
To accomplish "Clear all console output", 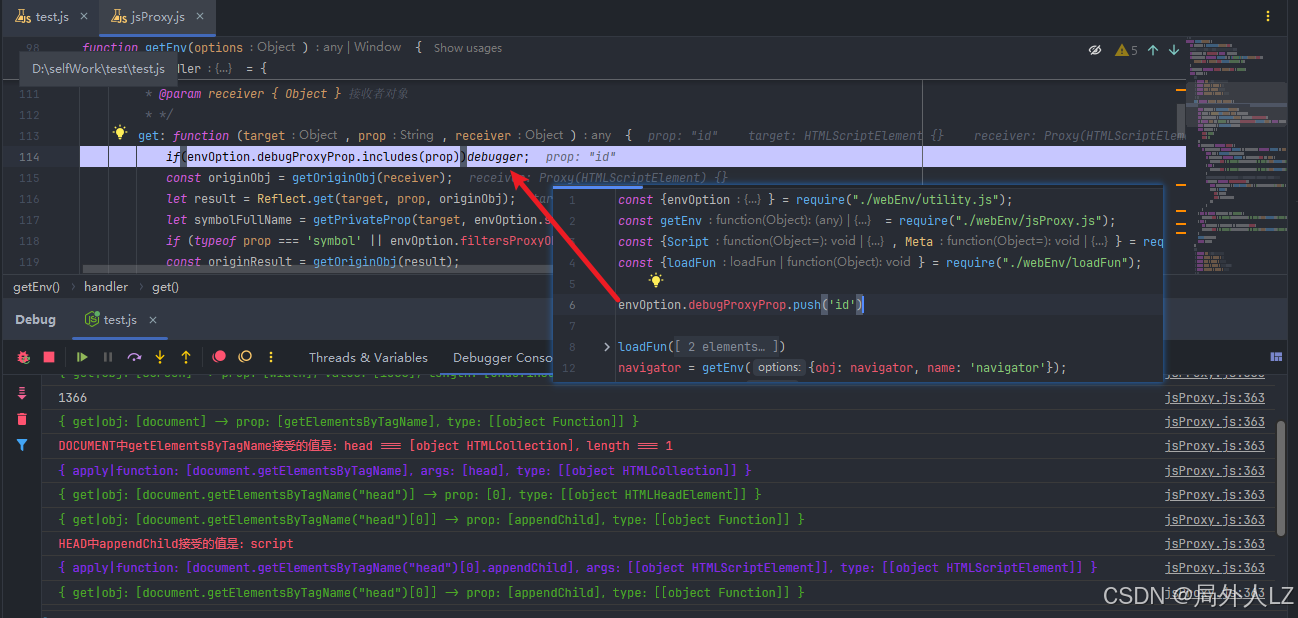I will pos(22,419).
